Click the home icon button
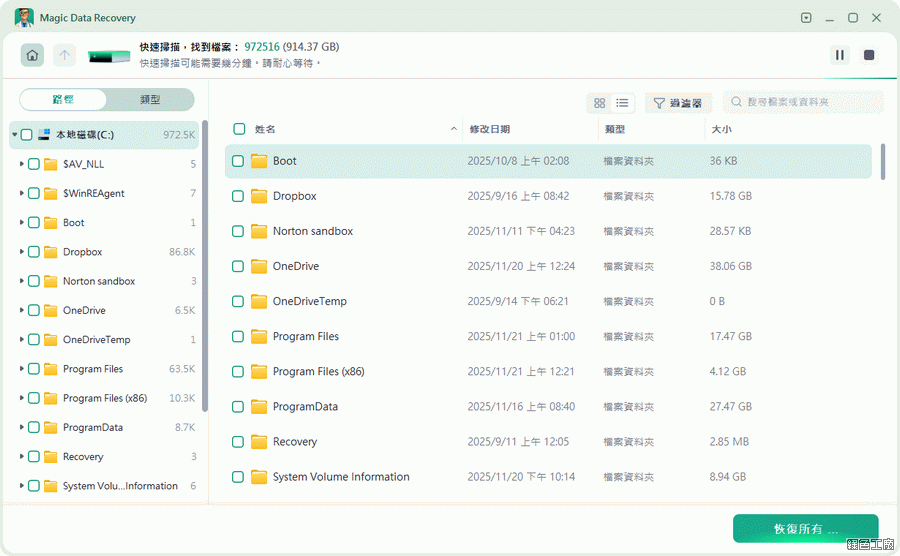Viewport: 900px width, 556px height. (32, 55)
